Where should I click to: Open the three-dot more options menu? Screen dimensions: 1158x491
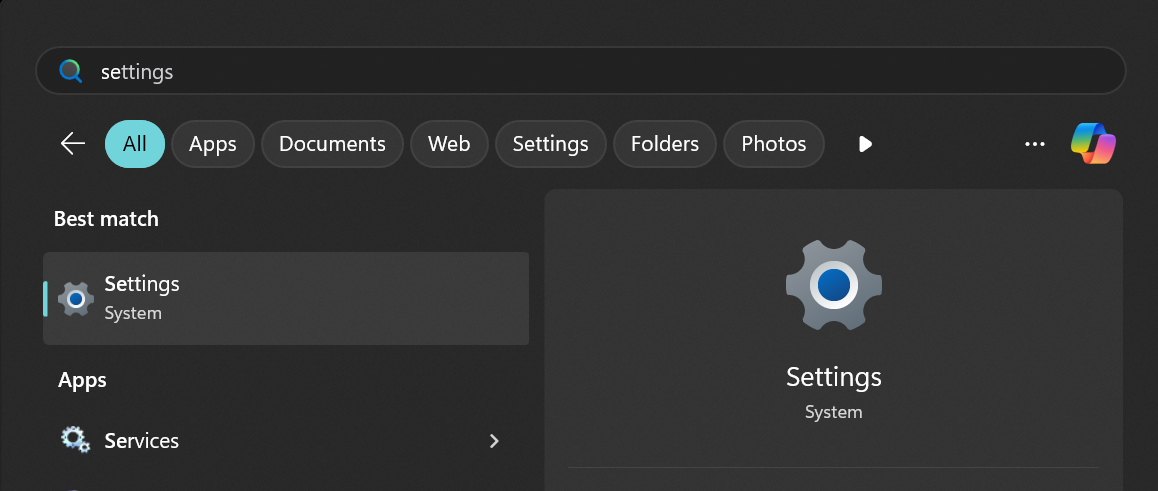pyautogui.click(x=1035, y=144)
